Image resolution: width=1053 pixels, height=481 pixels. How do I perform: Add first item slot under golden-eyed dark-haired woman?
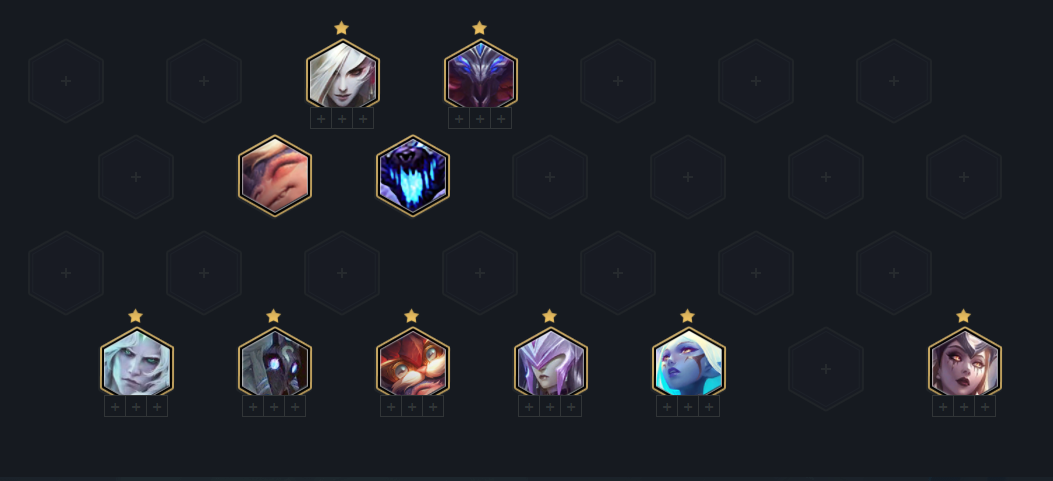[943, 406]
